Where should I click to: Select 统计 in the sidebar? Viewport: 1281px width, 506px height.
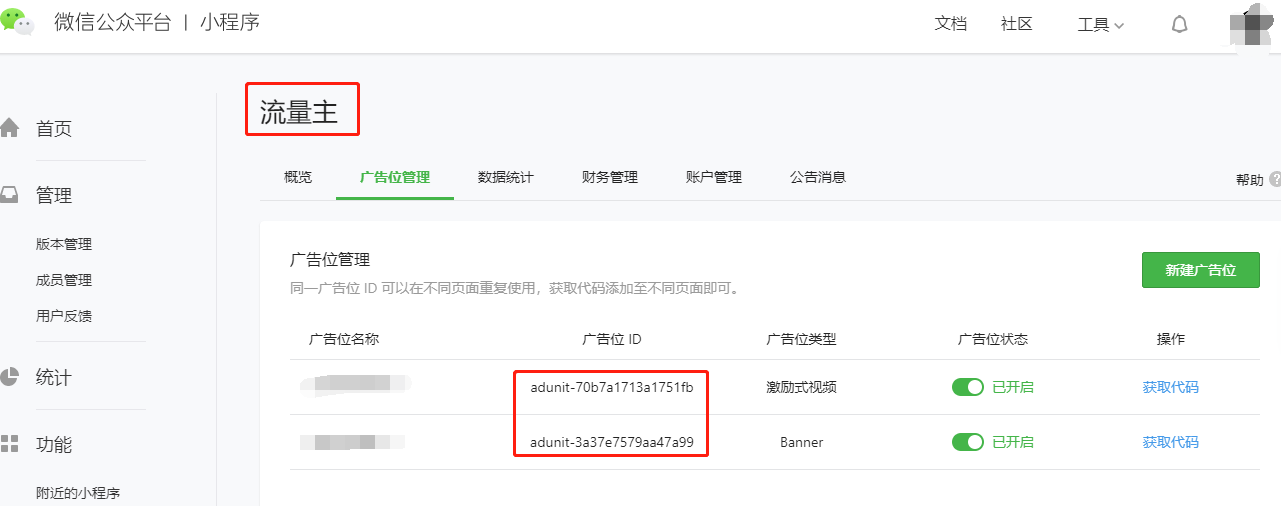[x=54, y=378]
